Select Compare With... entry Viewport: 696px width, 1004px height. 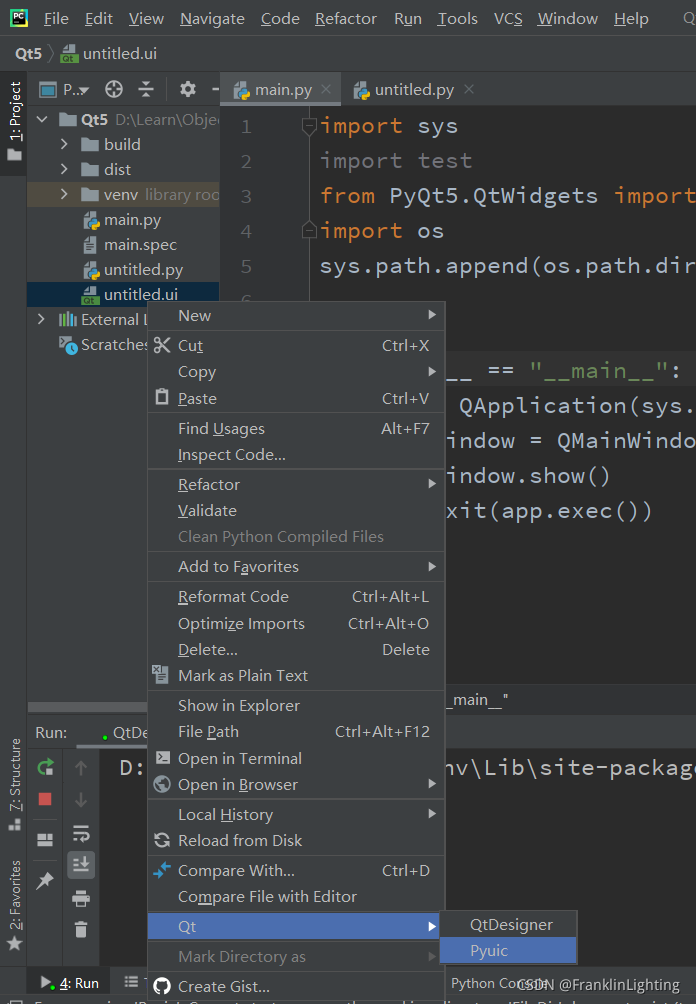click(x=296, y=871)
